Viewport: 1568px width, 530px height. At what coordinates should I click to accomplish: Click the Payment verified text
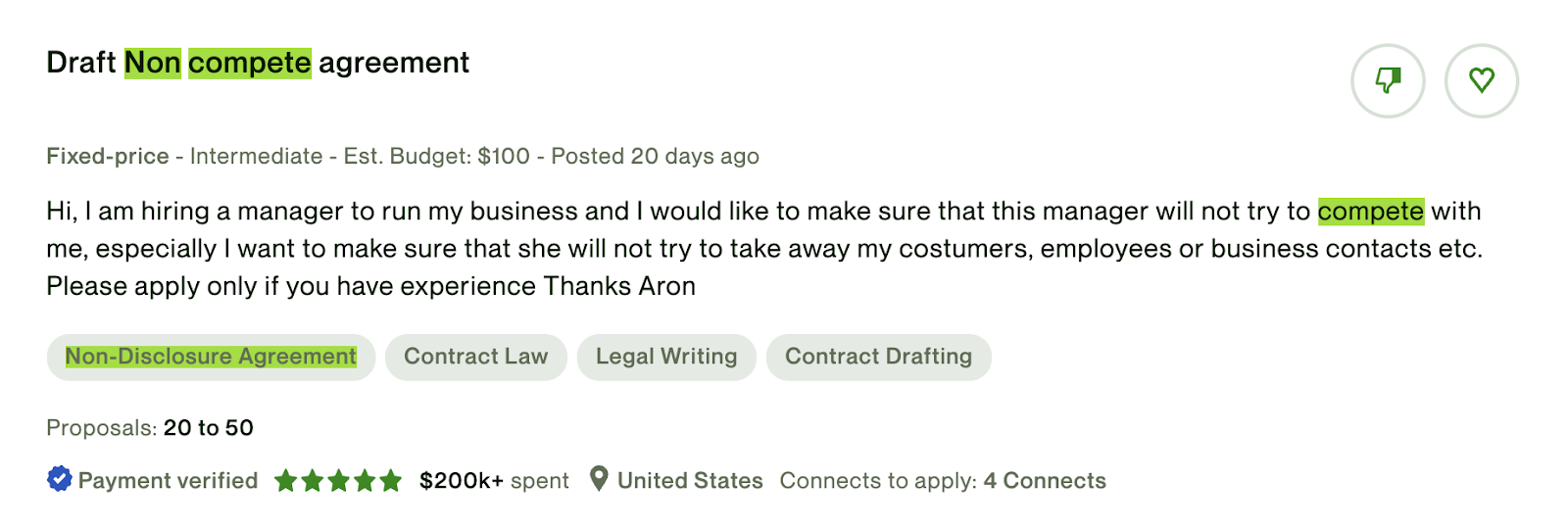(x=169, y=480)
